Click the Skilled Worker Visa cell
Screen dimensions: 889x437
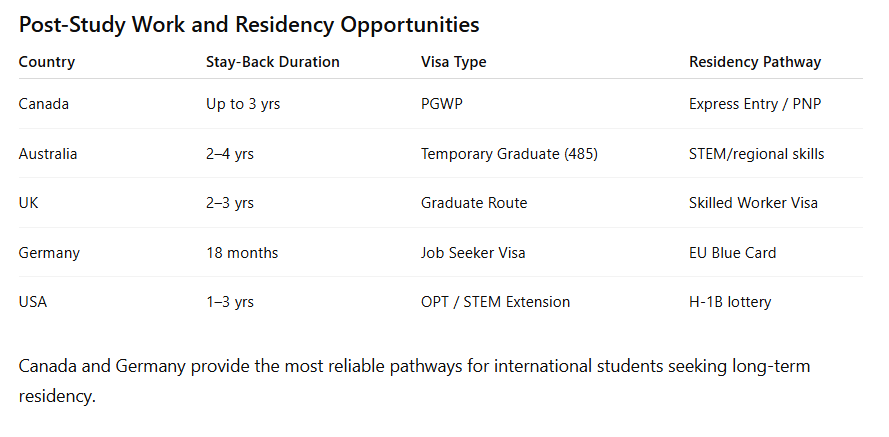pyautogui.click(x=753, y=203)
